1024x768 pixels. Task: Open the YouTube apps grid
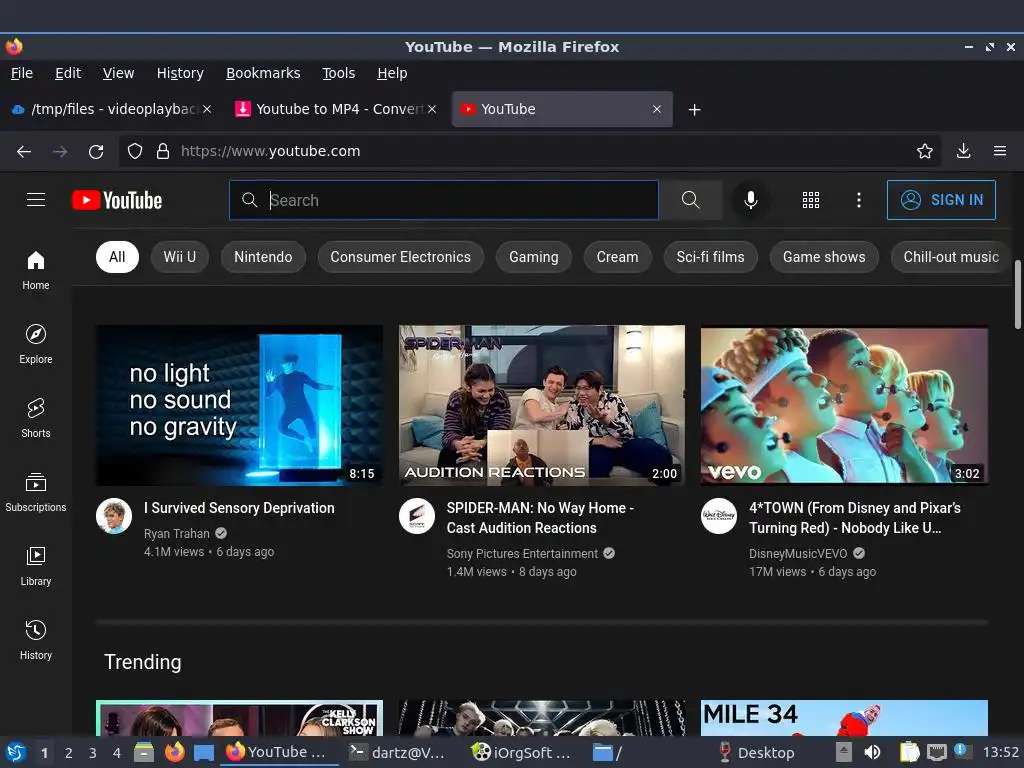coord(810,200)
